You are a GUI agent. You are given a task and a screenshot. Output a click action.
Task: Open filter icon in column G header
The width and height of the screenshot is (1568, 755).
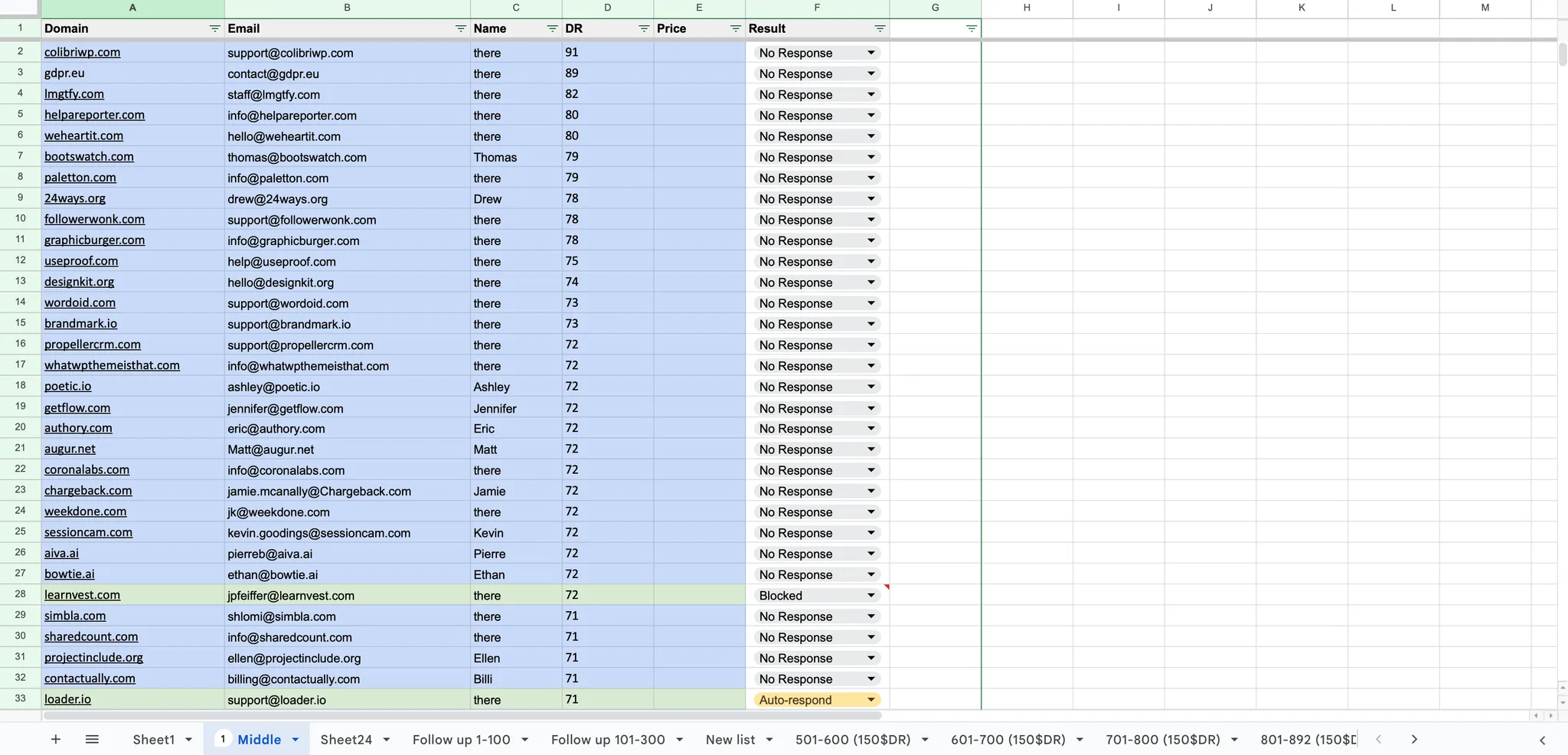click(972, 28)
